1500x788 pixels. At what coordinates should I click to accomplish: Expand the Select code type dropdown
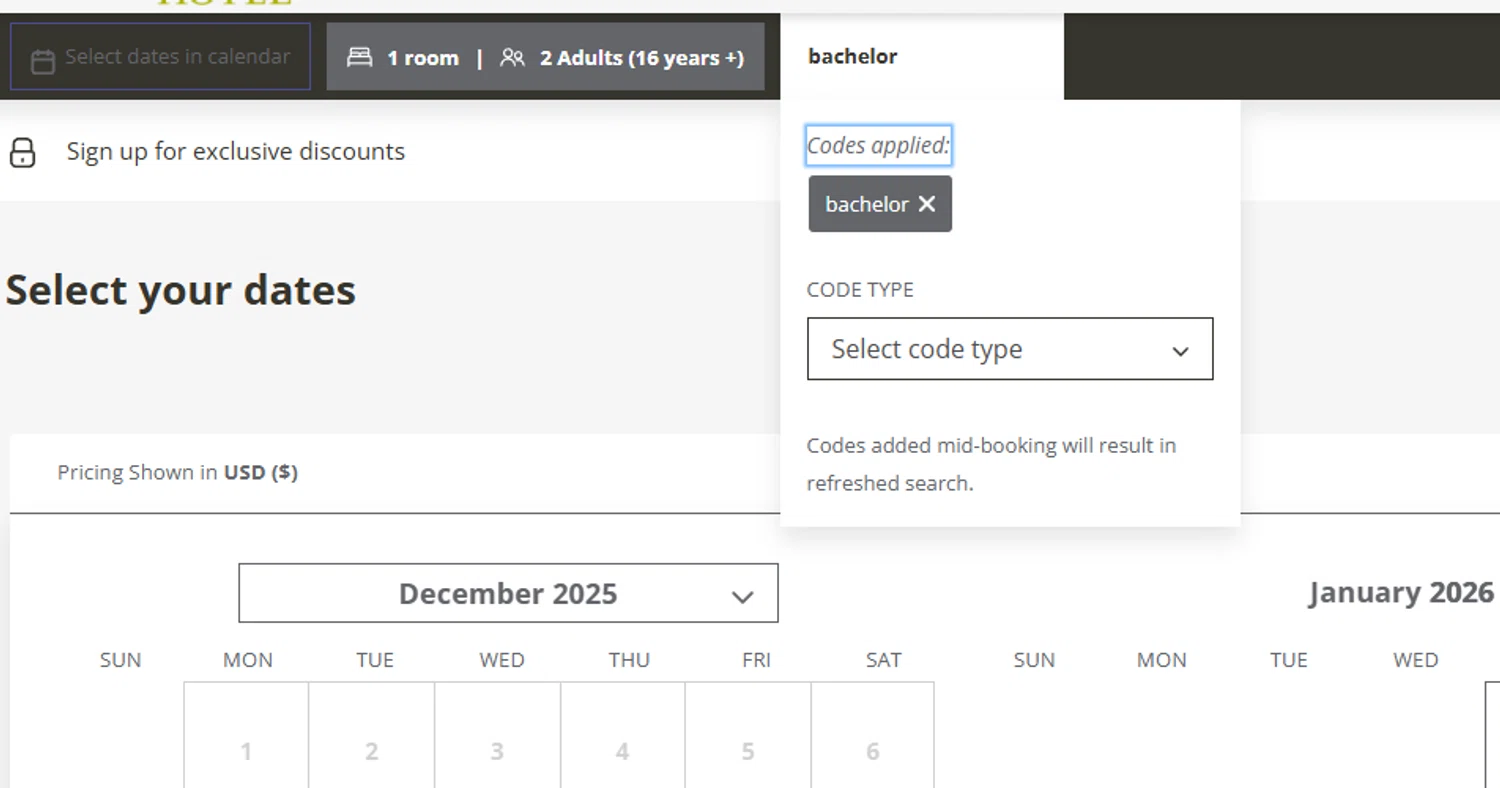(x=1010, y=349)
